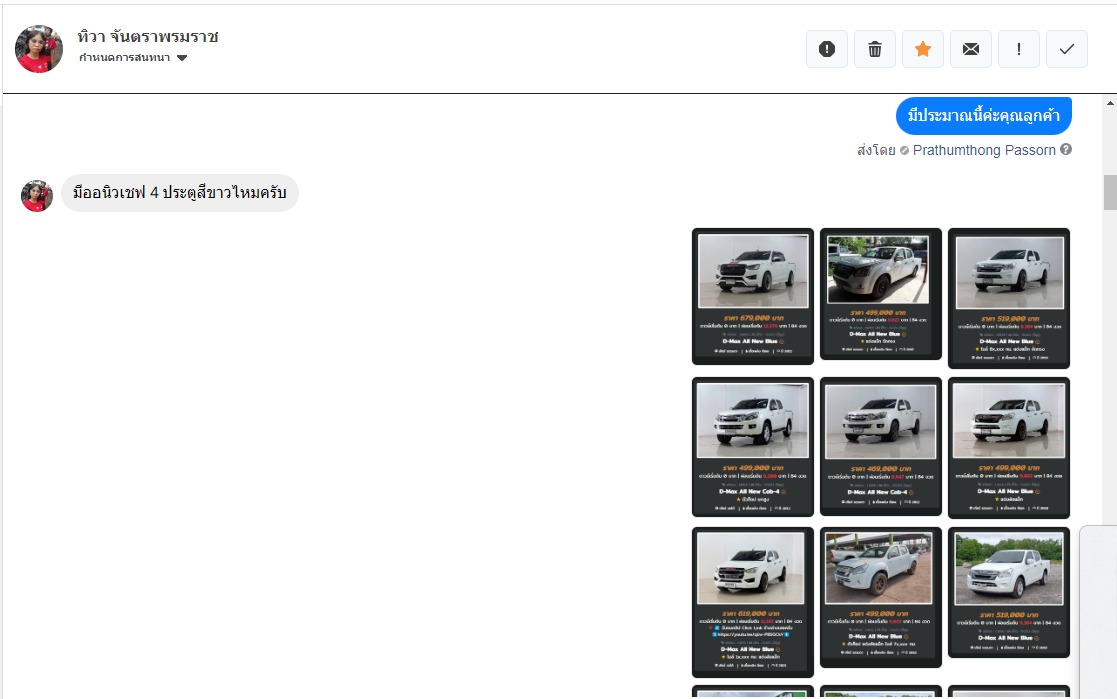1117x699 pixels.
Task: Click small customer avatar beside incoming message
Action: click(x=36, y=195)
